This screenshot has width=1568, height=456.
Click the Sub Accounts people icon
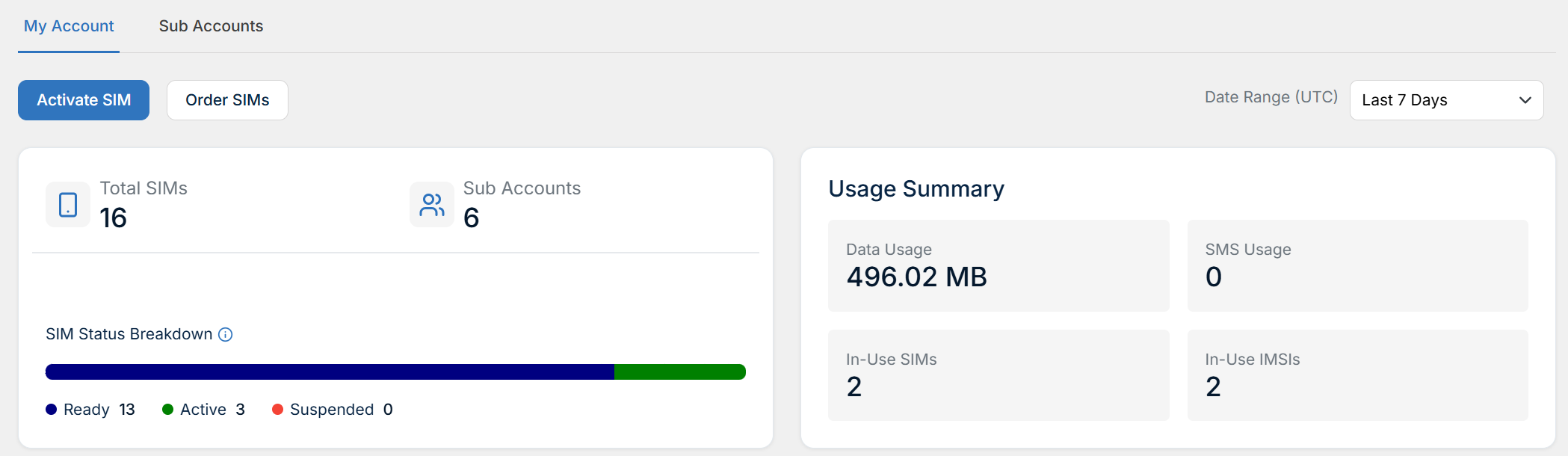coord(432,204)
